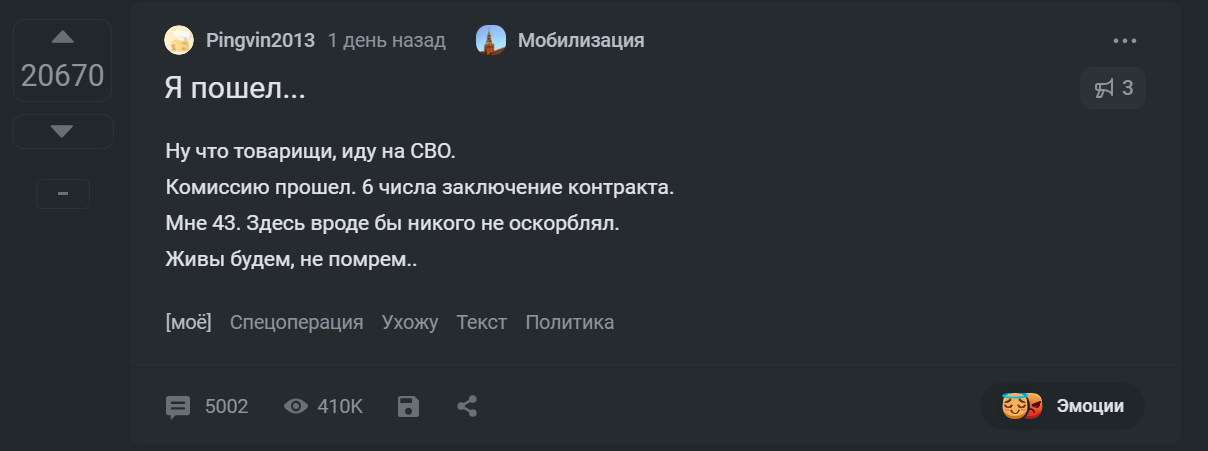Share the post via share icon

click(x=467, y=406)
